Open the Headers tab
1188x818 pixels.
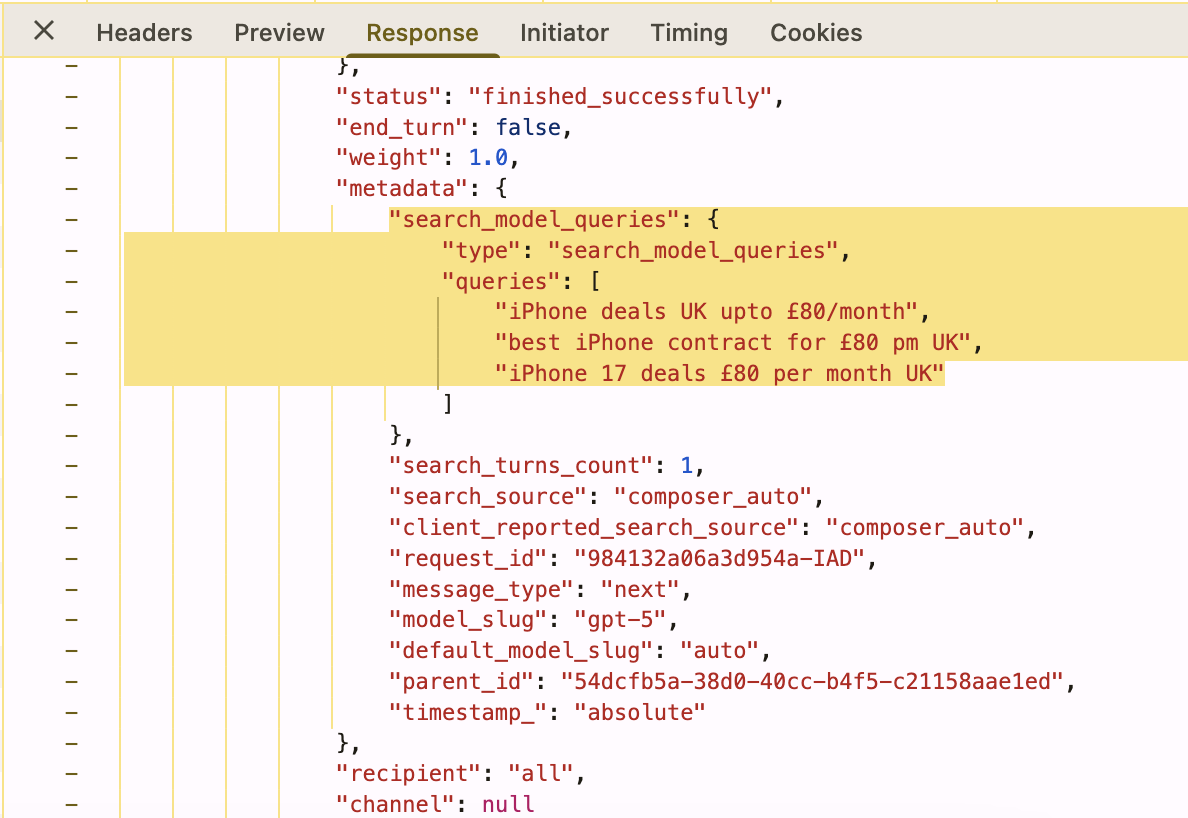tap(144, 33)
